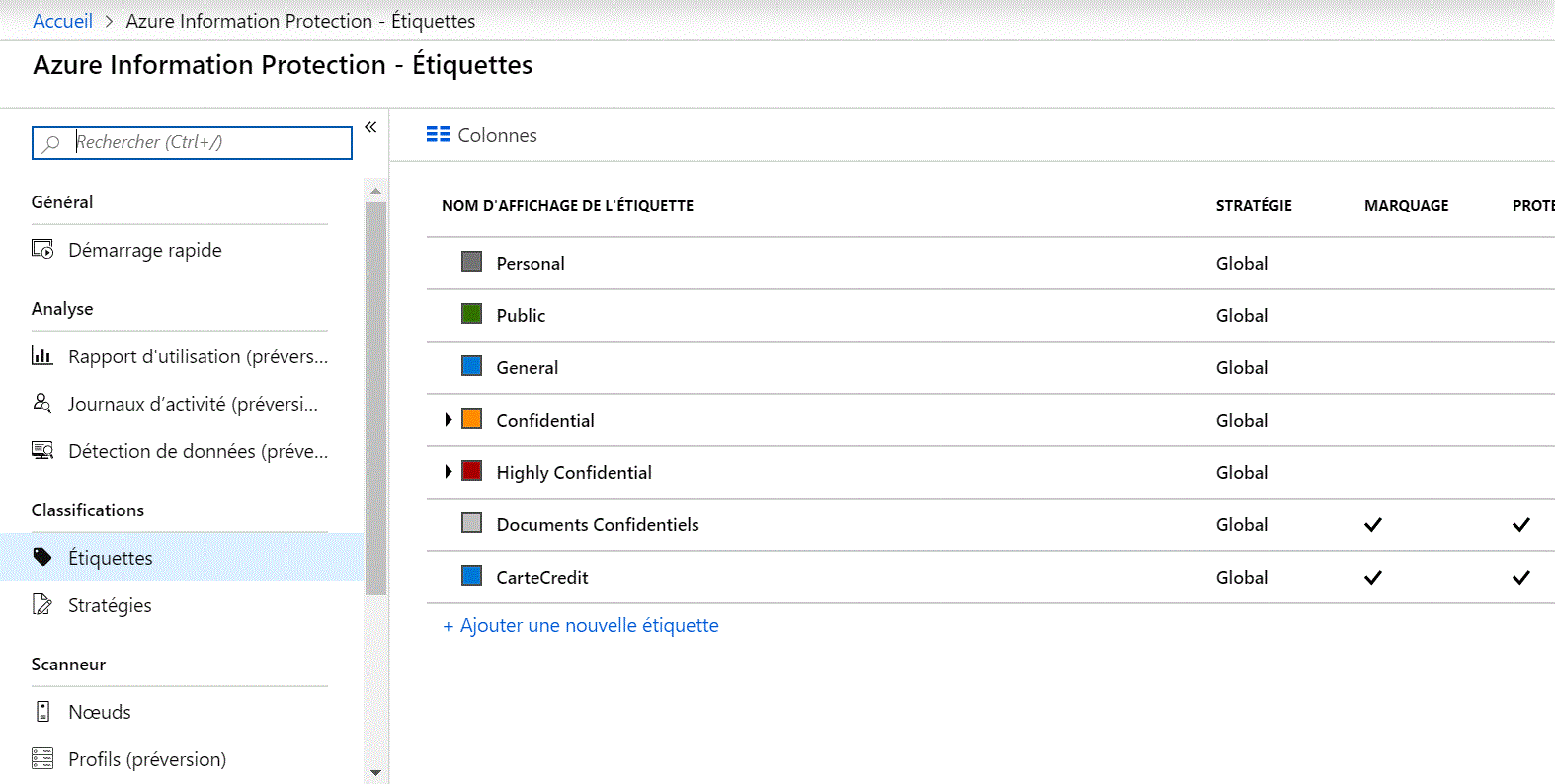Expand the Highly Confidential label row
Screen dimensions: 1555x784
coord(448,472)
